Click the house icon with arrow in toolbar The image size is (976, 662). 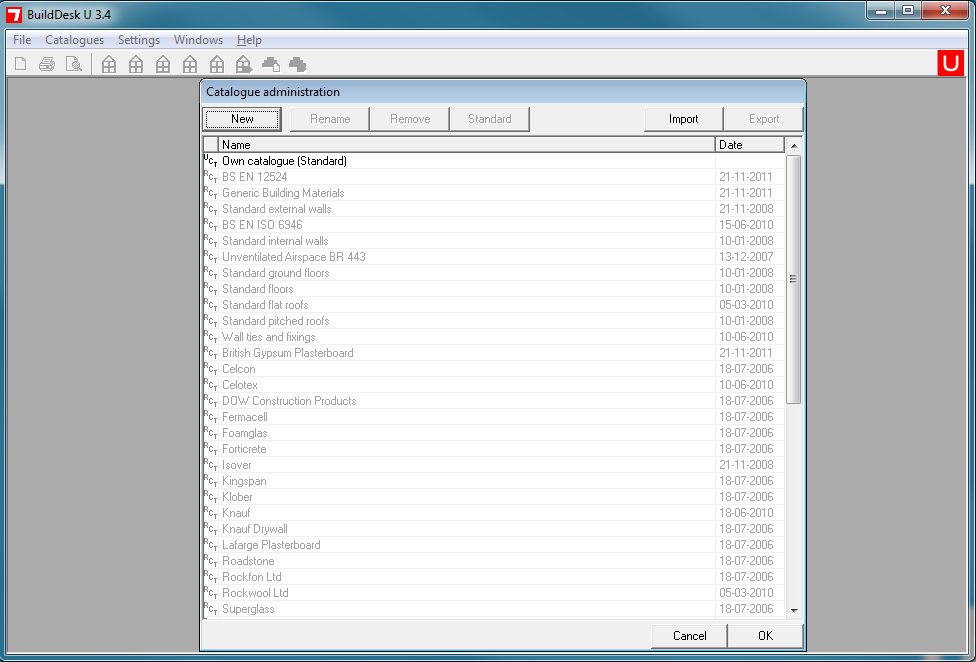coord(243,64)
